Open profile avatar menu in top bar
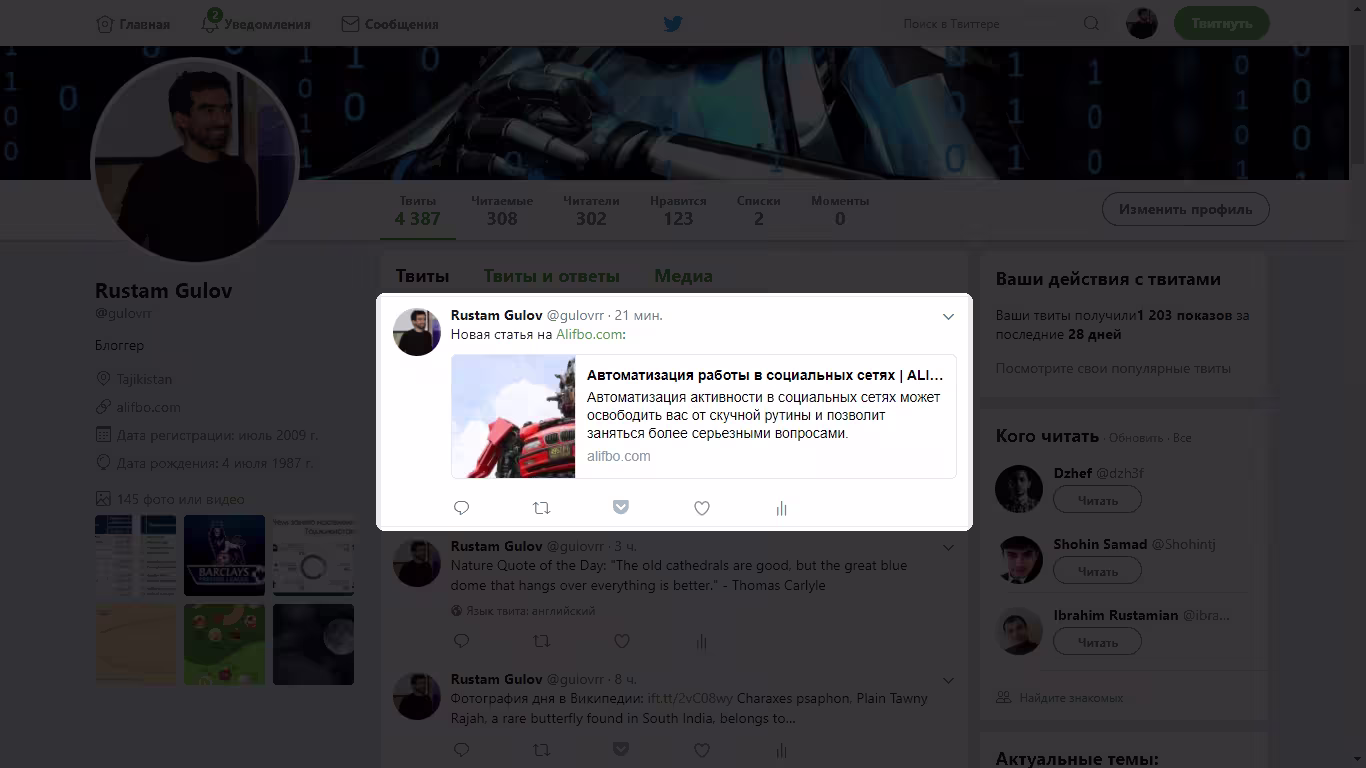The height and width of the screenshot is (768, 1366). click(x=1141, y=23)
